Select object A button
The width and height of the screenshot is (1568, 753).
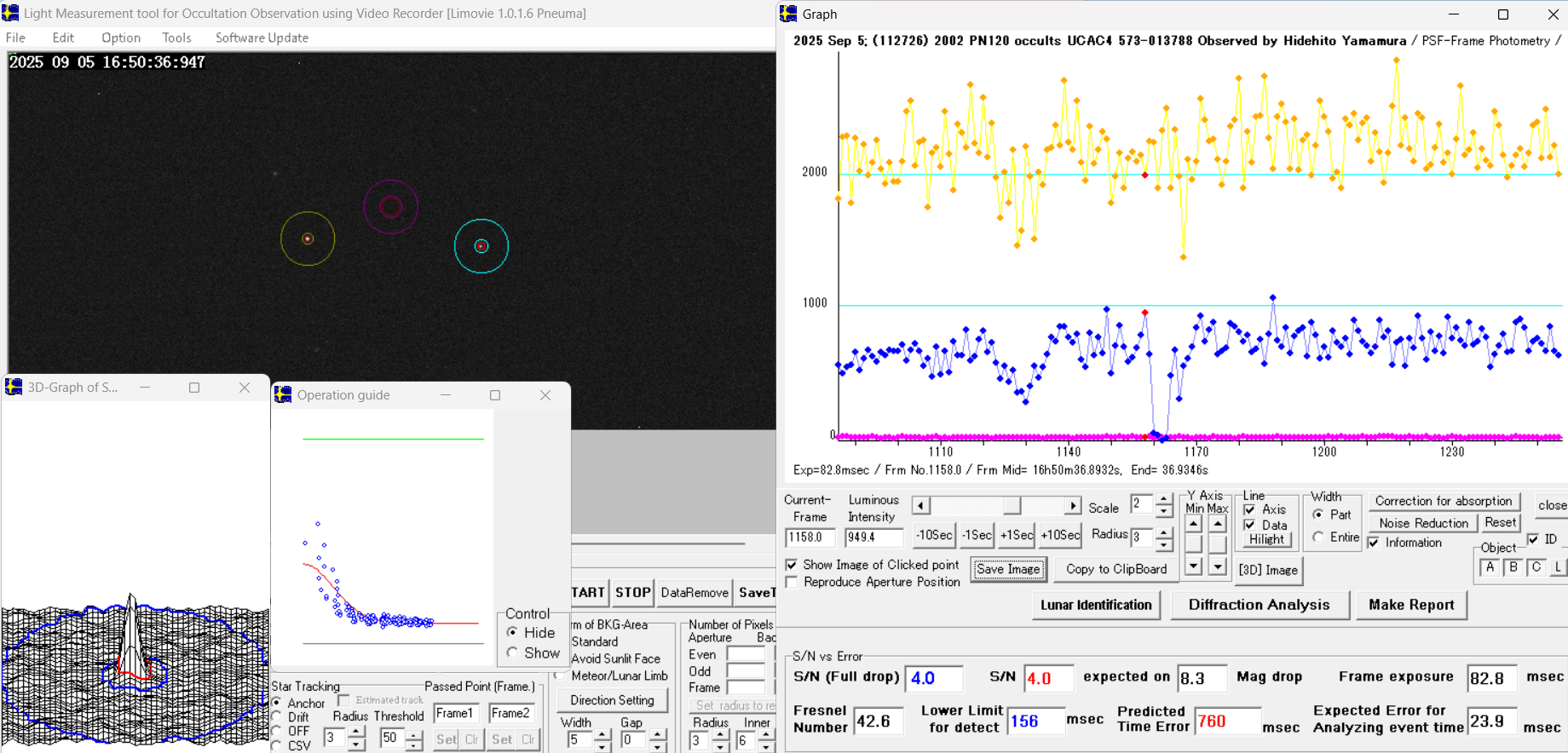[1490, 567]
